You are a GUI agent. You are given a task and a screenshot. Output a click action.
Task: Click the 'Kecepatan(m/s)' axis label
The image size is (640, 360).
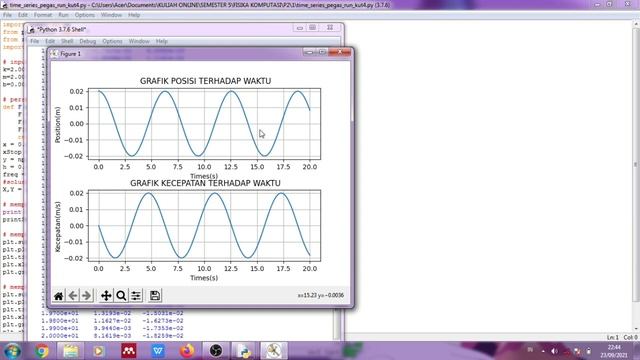(58, 227)
